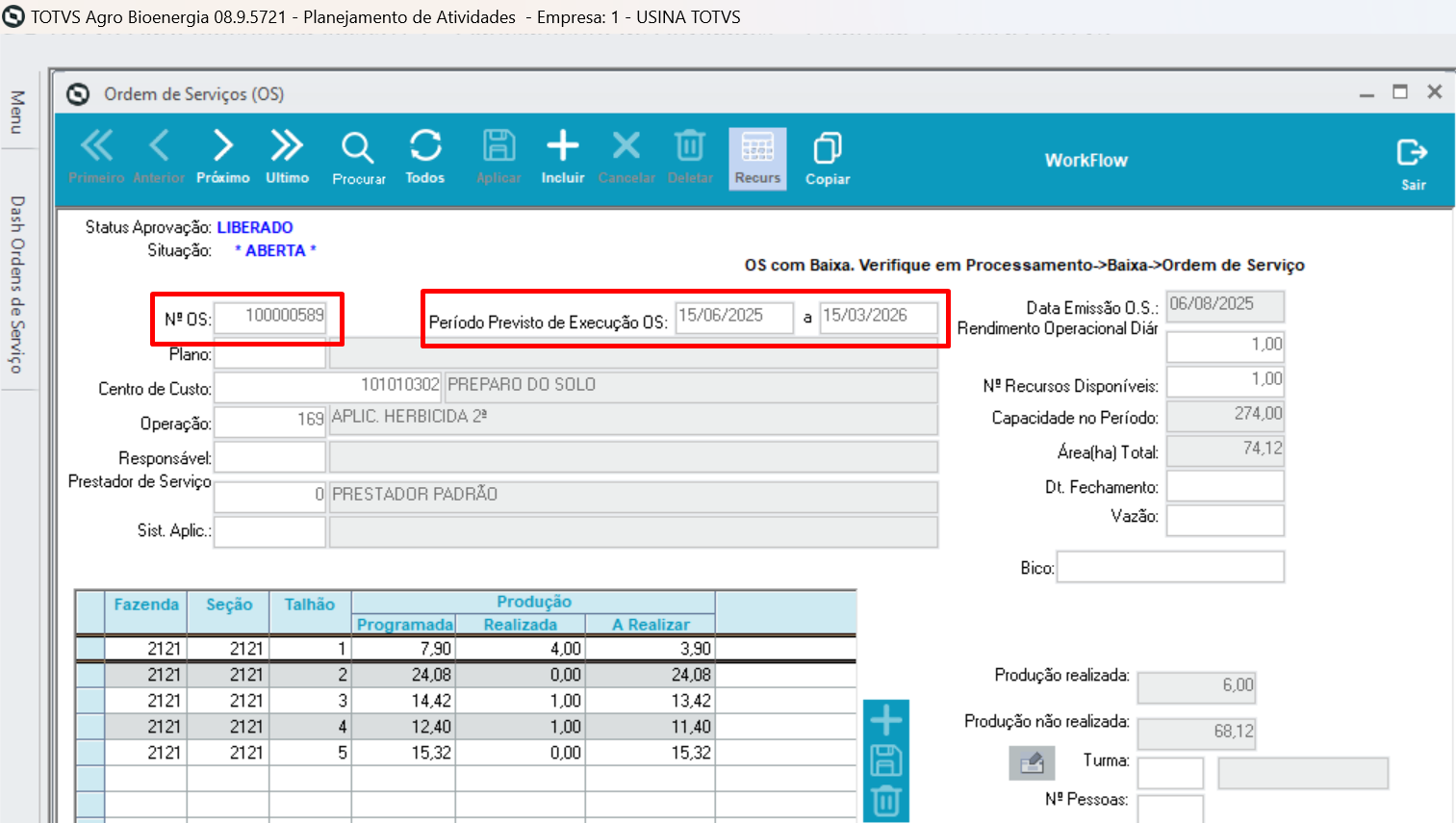Click the ABERTA situation text
The width and height of the screenshot is (1456, 823).
(275, 250)
